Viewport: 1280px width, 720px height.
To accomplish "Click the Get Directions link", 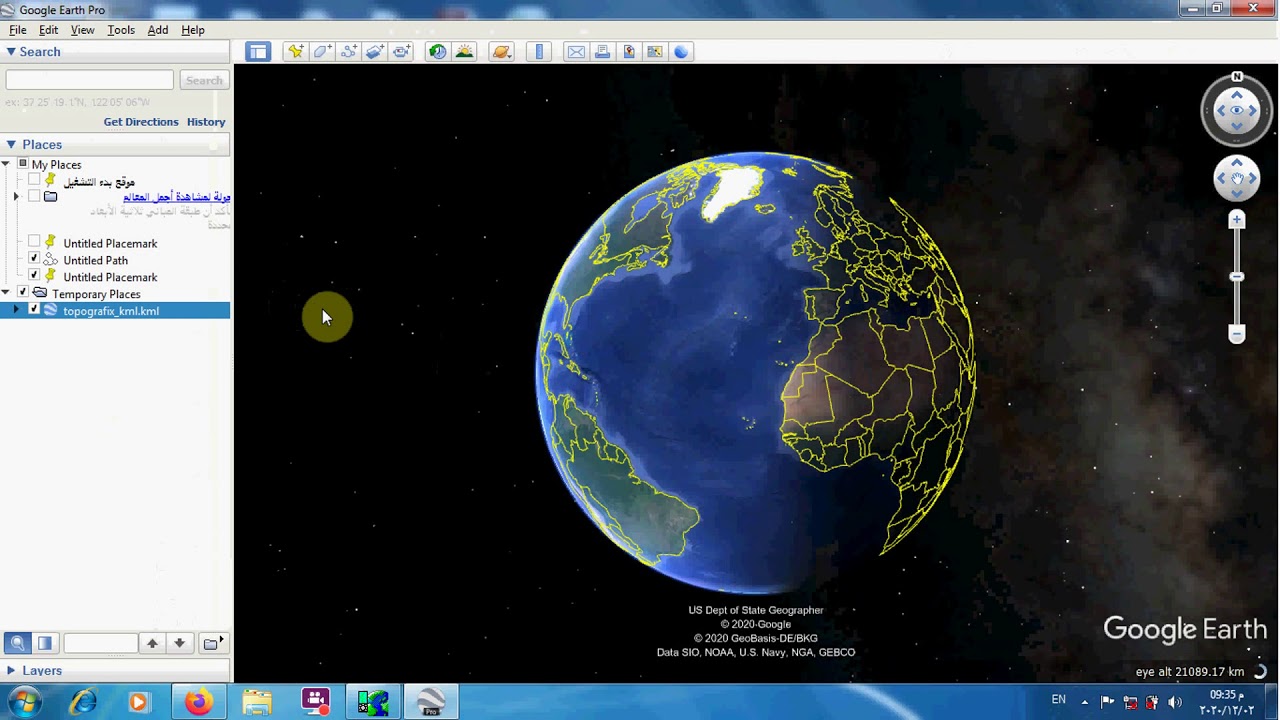I will pos(141,122).
